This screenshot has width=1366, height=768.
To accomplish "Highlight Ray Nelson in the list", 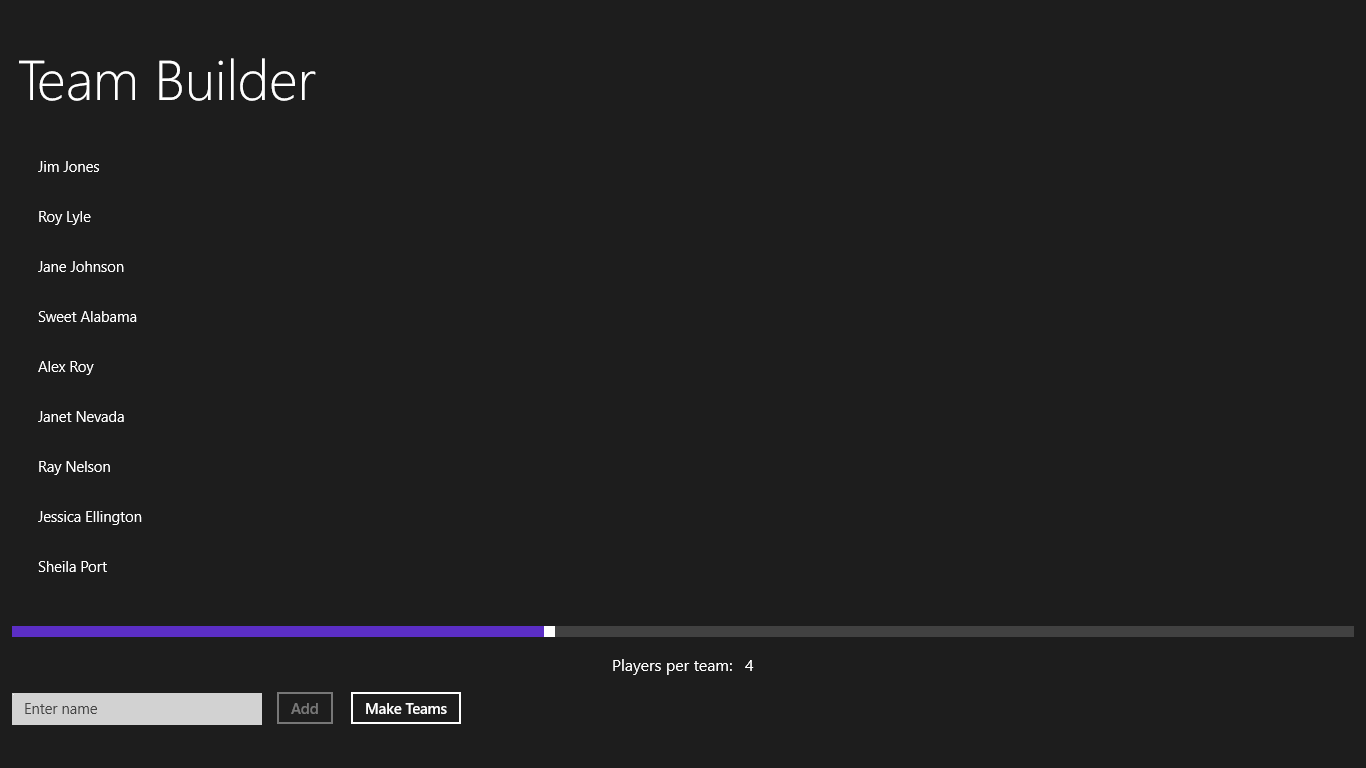I will 74,467.
